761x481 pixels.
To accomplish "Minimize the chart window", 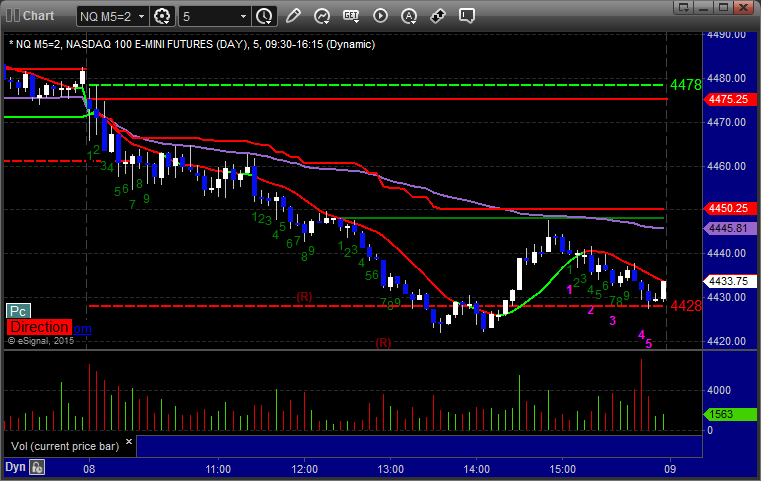I will coord(704,7).
